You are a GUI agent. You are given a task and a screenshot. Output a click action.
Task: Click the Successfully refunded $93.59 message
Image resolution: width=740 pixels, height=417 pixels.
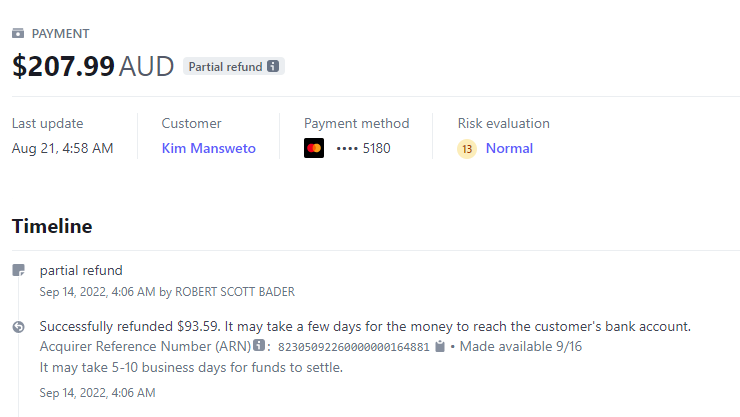[x=365, y=327]
